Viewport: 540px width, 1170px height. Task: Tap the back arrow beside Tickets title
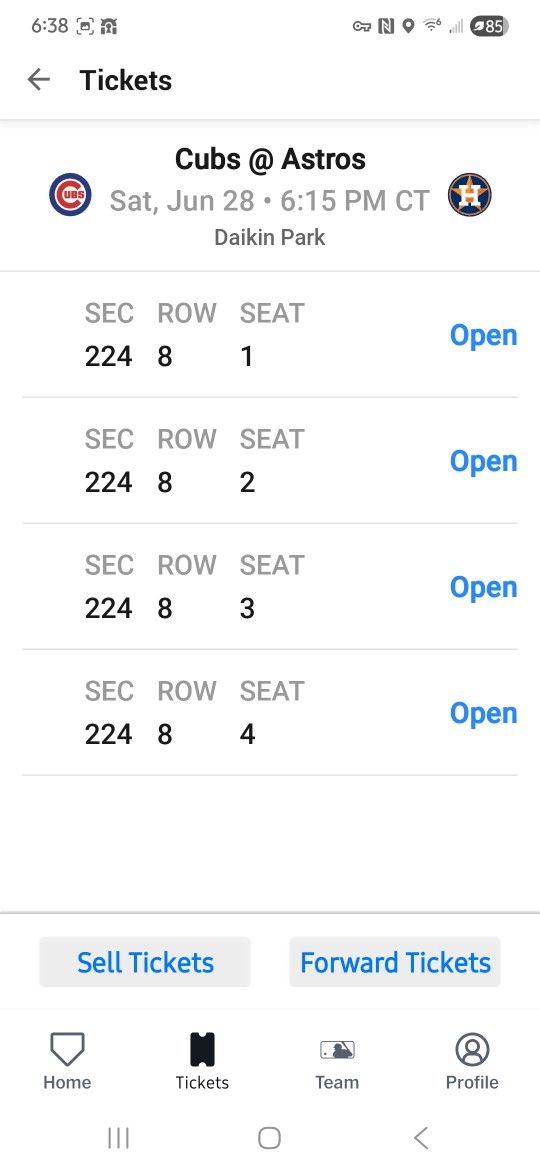[38, 80]
